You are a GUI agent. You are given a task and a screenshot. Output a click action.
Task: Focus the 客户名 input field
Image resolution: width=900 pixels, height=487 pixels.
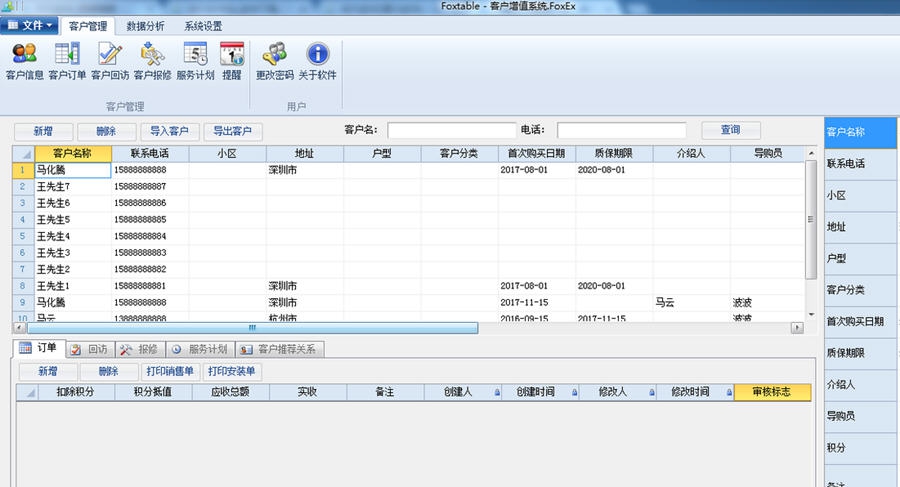[x=451, y=130]
